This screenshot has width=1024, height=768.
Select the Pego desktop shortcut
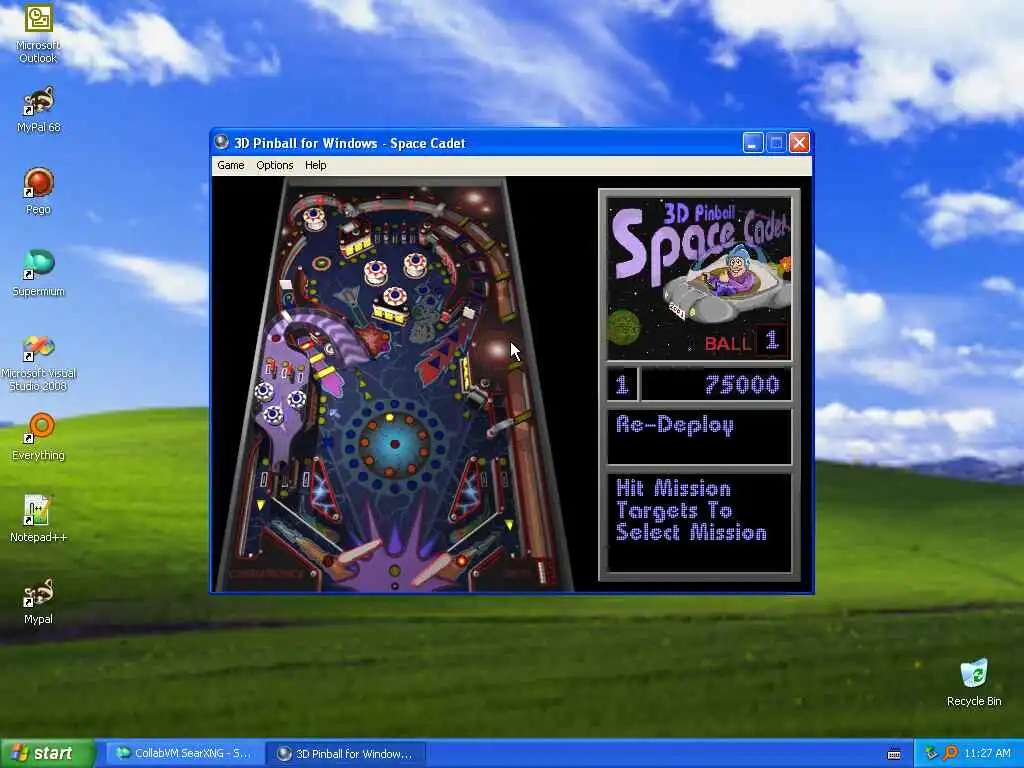[x=38, y=191]
